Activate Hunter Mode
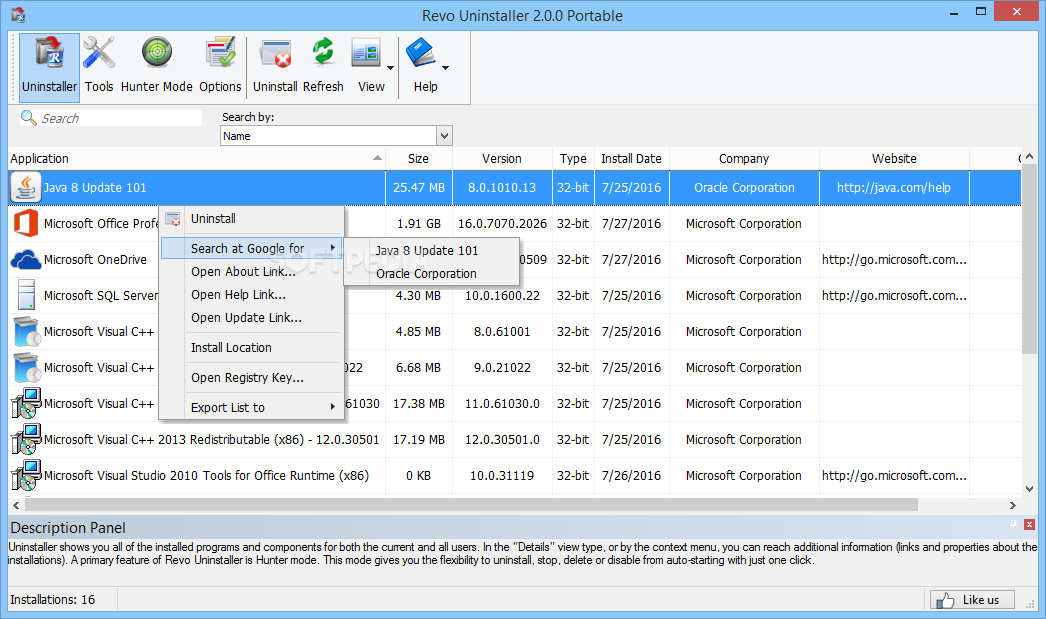Screen dimensions: 1046x619 [156, 63]
